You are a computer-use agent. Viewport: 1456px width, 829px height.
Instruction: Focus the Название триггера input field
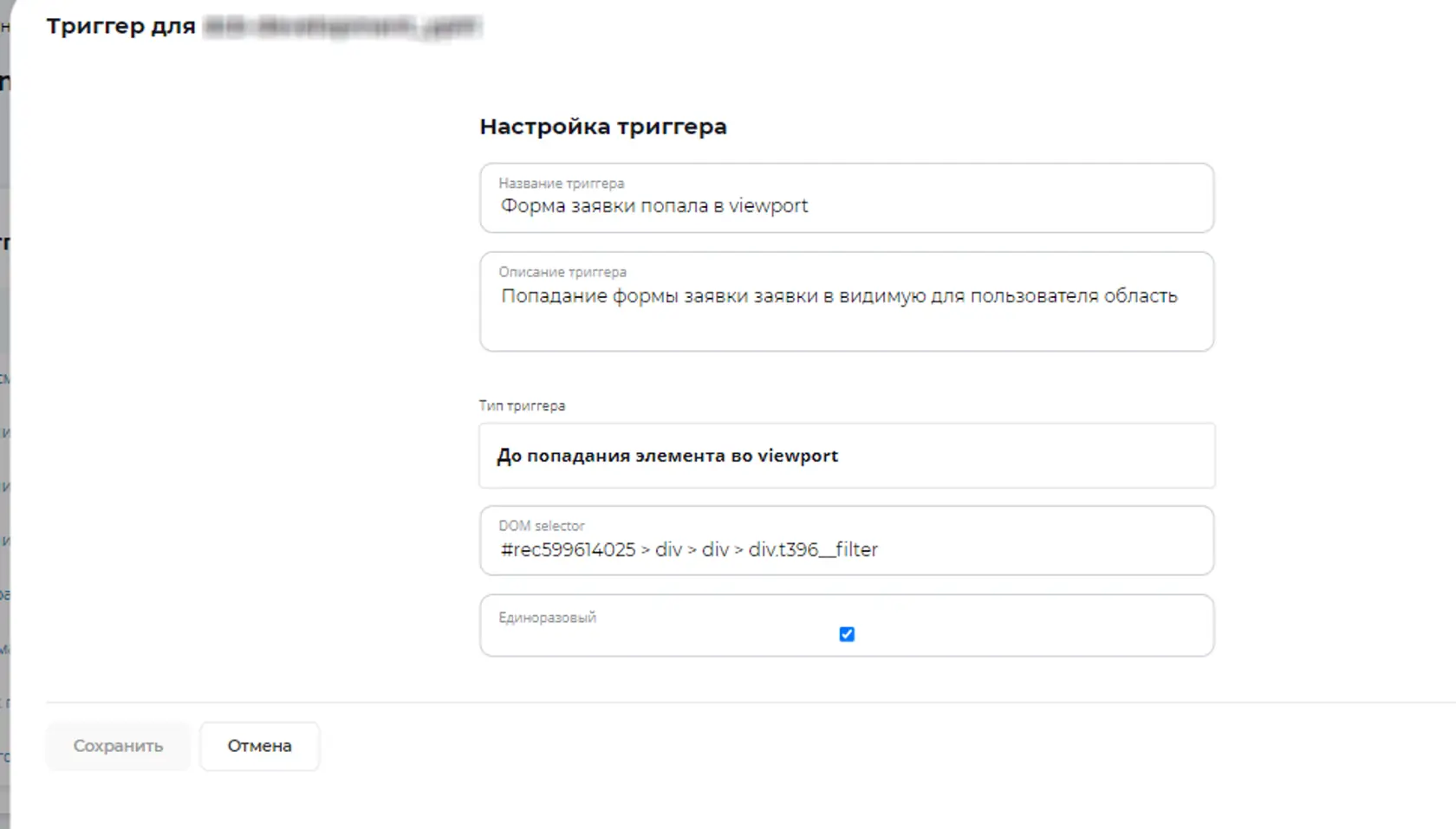tap(847, 198)
